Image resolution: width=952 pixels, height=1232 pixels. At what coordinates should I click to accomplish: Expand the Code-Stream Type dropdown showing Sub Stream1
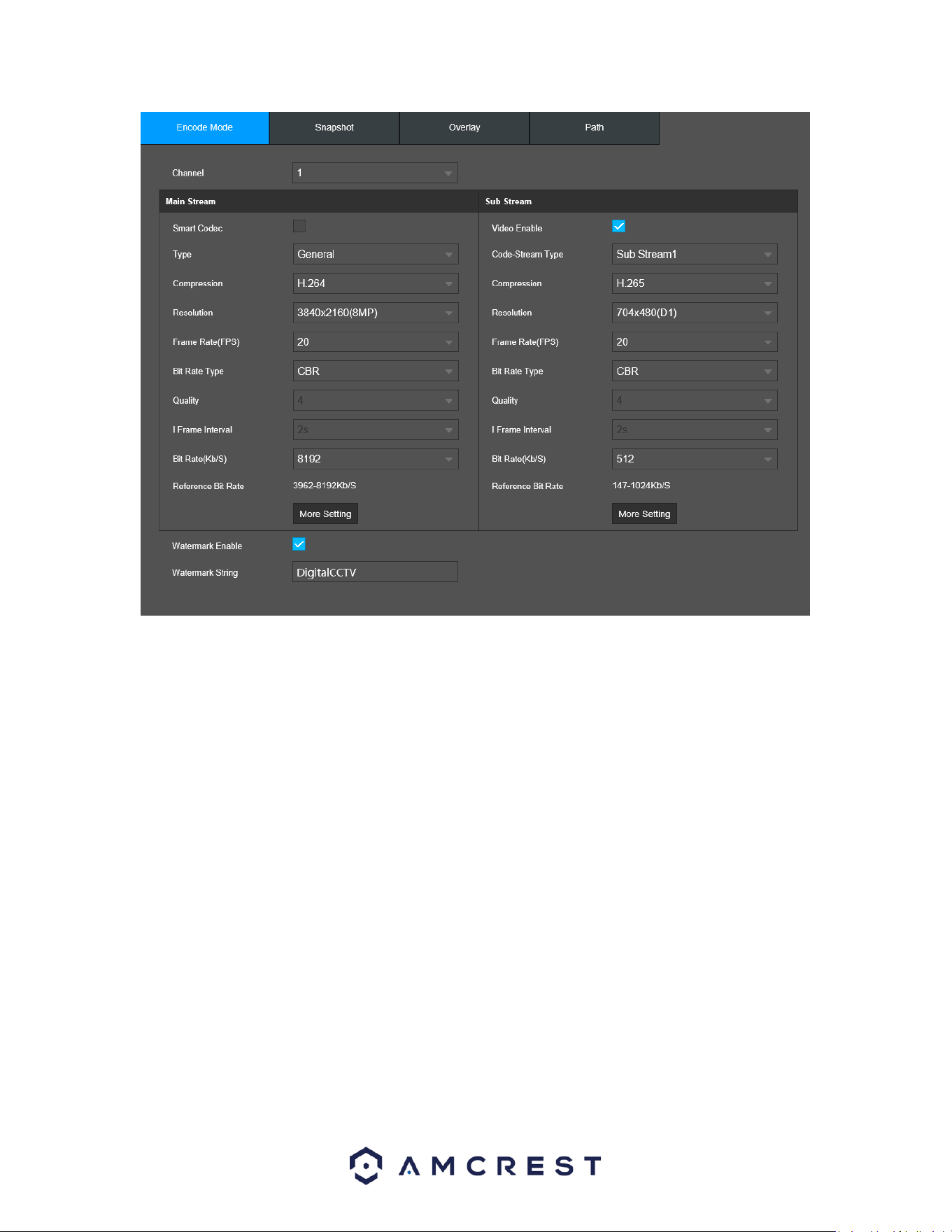695,254
